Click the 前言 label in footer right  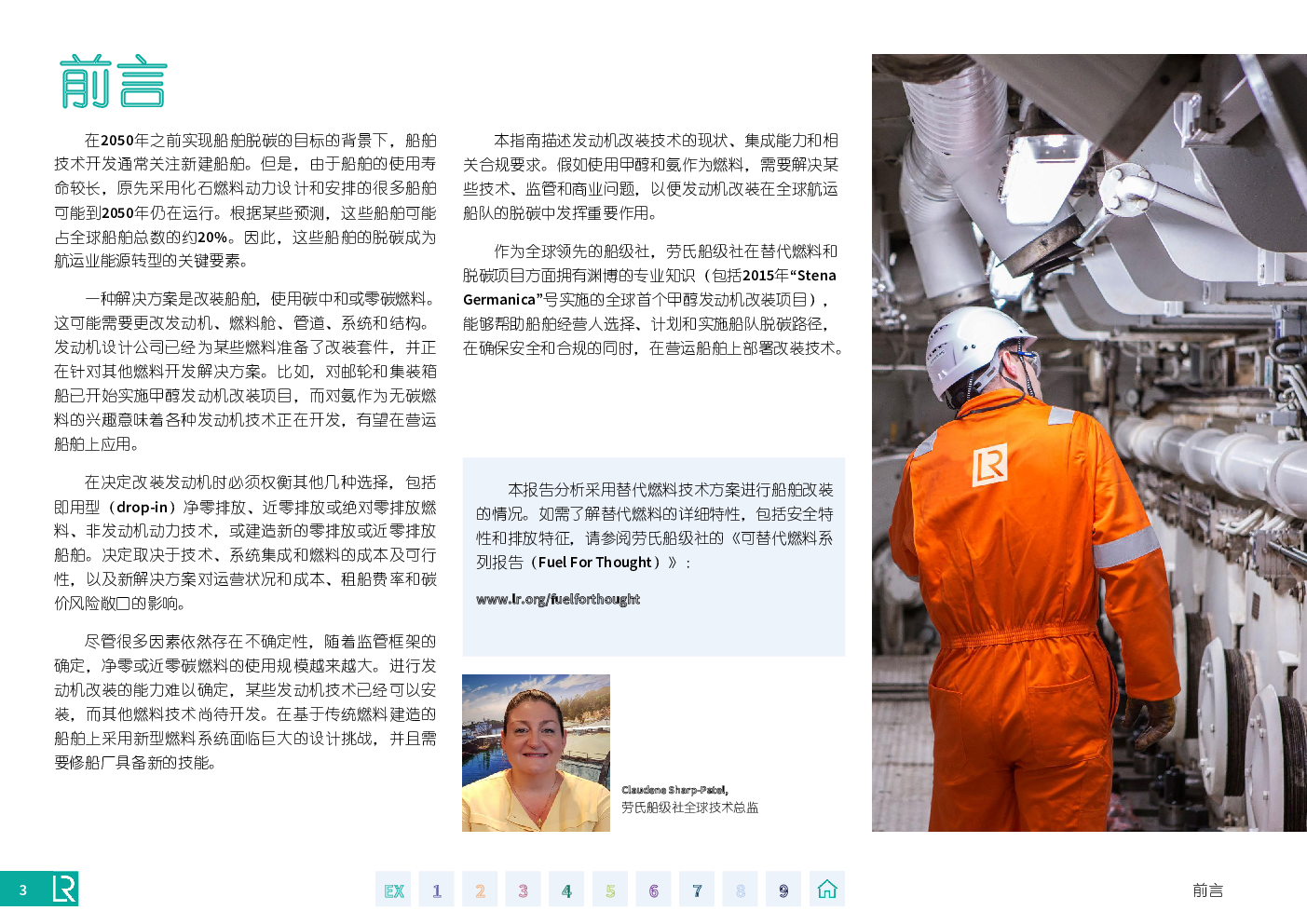click(1207, 890)
